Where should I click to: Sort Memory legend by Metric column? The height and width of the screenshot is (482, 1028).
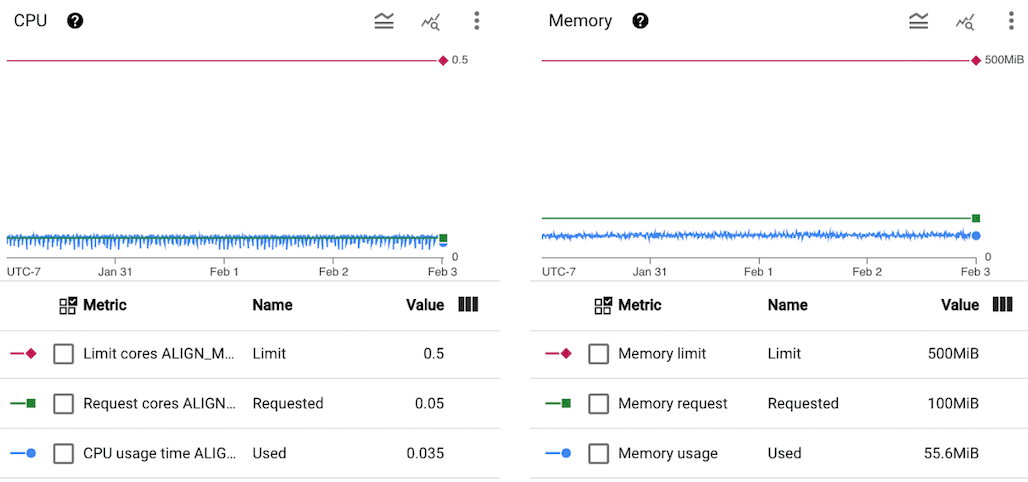tap(640, 305)
